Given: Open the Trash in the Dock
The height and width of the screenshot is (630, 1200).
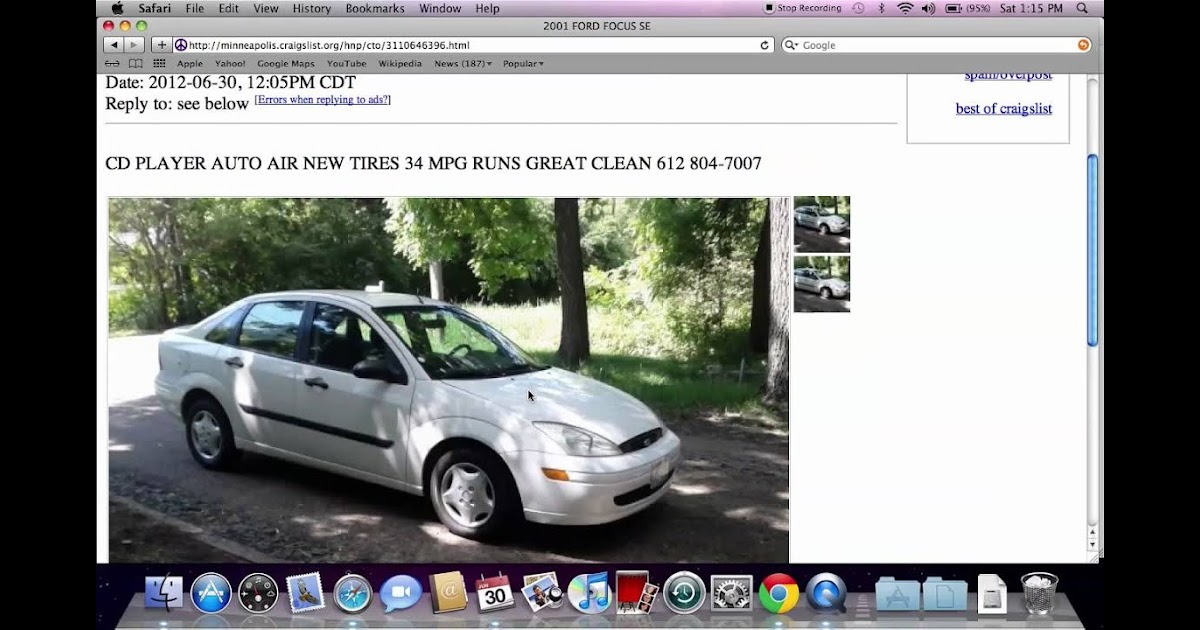Looking at the screenshot, I should (x=1039, y=593).
